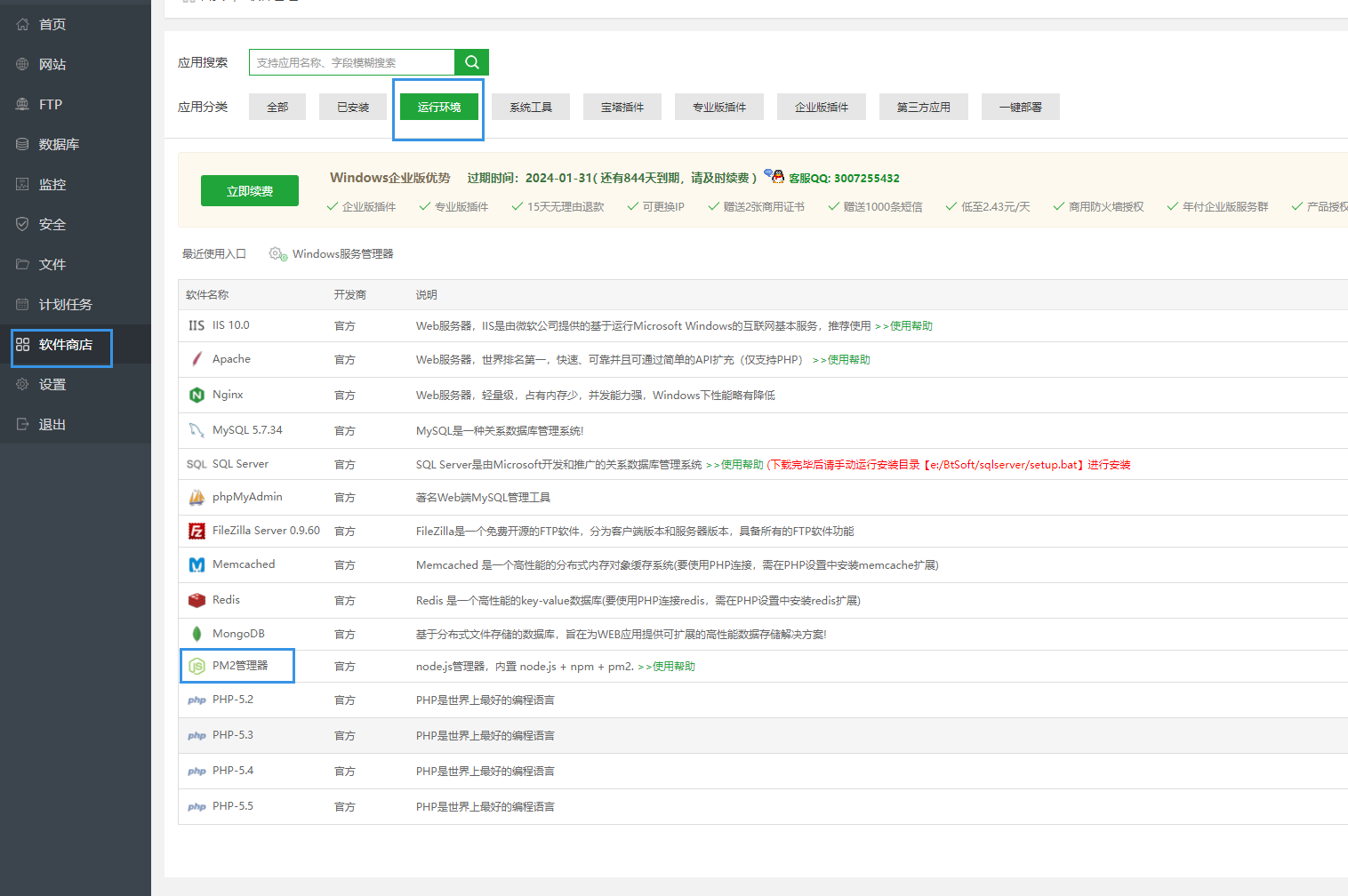Click the PM2管理器 software name

click(240, 666)
